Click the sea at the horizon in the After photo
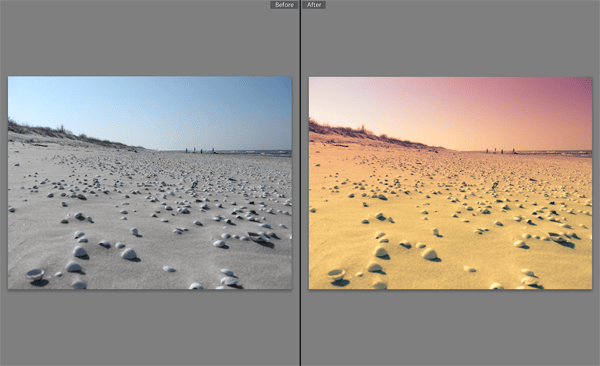Image resolution: width=600 pixels, height=366 pixels. point(559,153)
